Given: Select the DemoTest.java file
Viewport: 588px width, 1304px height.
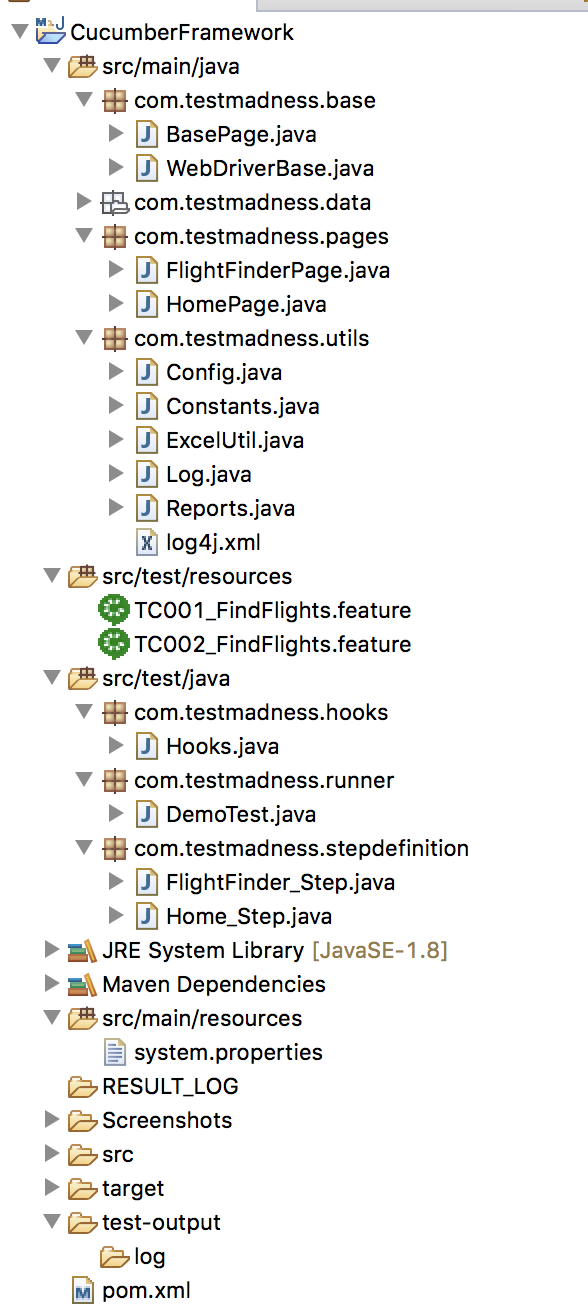Looking at the screenshot, I should (226, 814).
